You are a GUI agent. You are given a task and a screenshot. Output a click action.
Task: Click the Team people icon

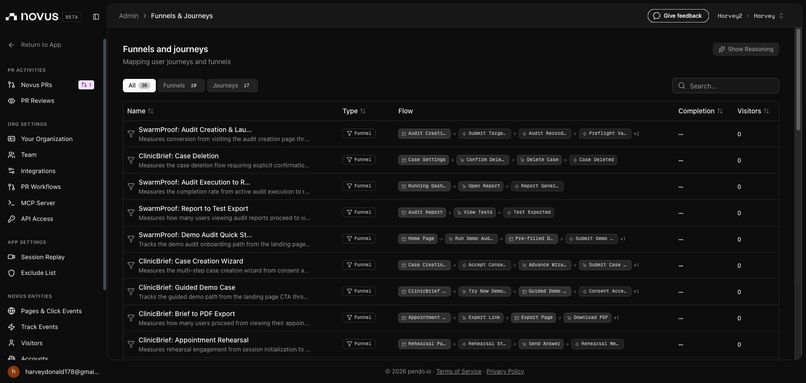(11, 155)
